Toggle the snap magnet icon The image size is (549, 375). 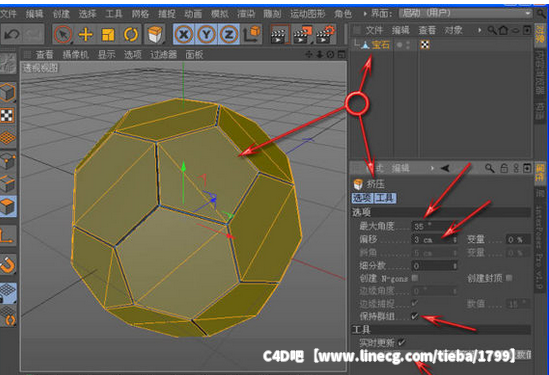pos(8,264)
